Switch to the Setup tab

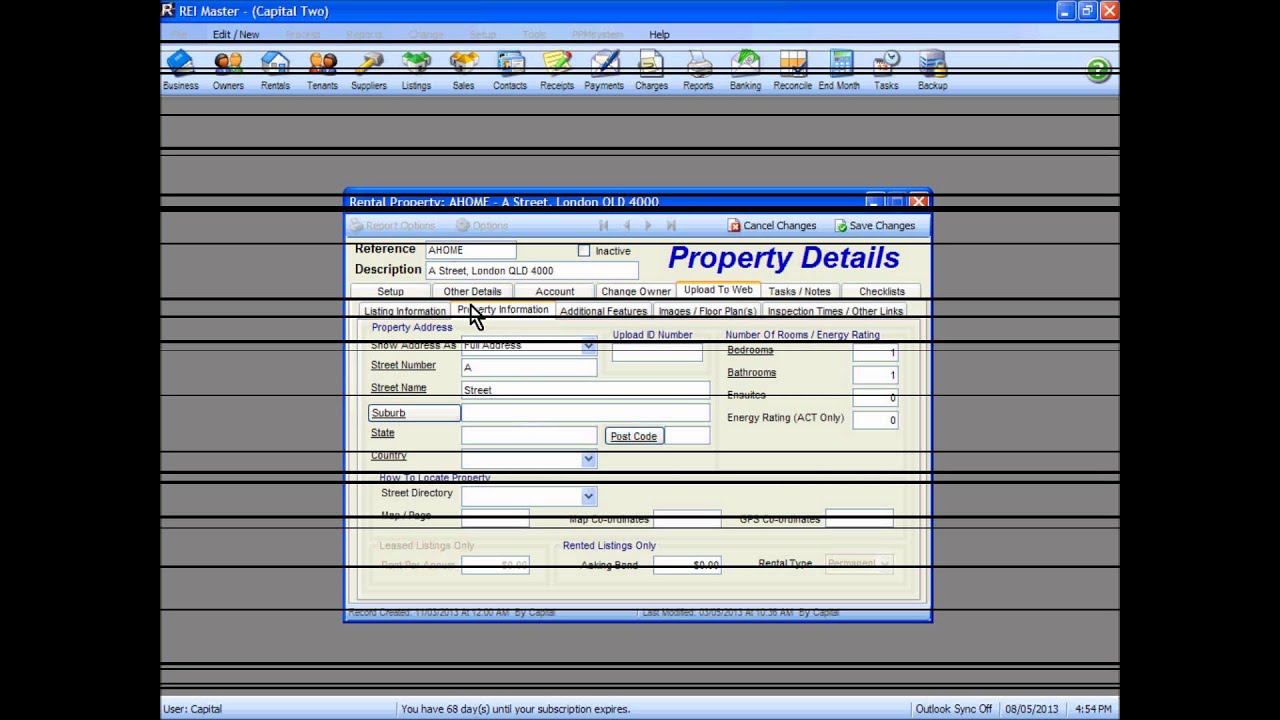coord(390,291)
